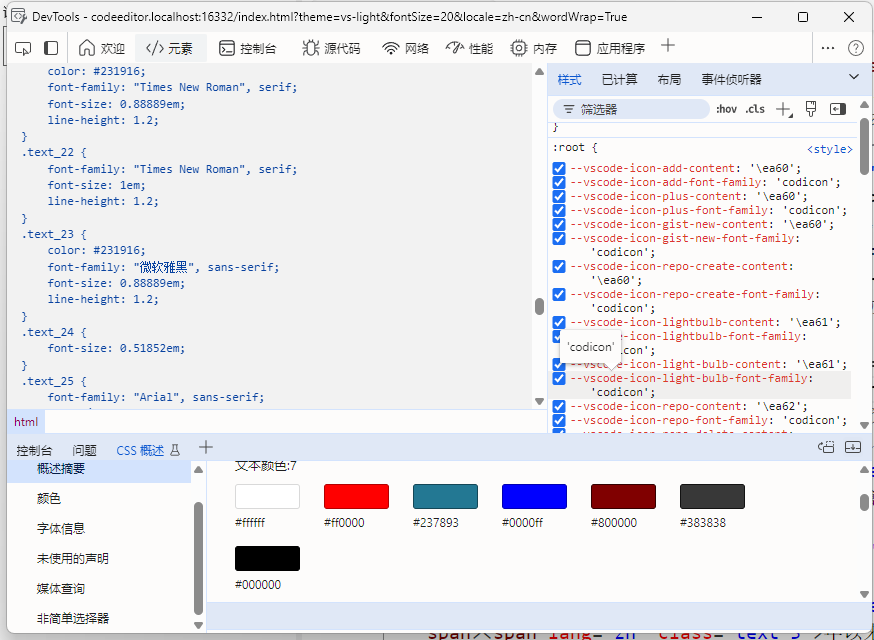This screenshot has width=874, height=640.
Task: Toggle --vscode-icon-light-bulb-font-family checkbox
Action: (559, 379)
